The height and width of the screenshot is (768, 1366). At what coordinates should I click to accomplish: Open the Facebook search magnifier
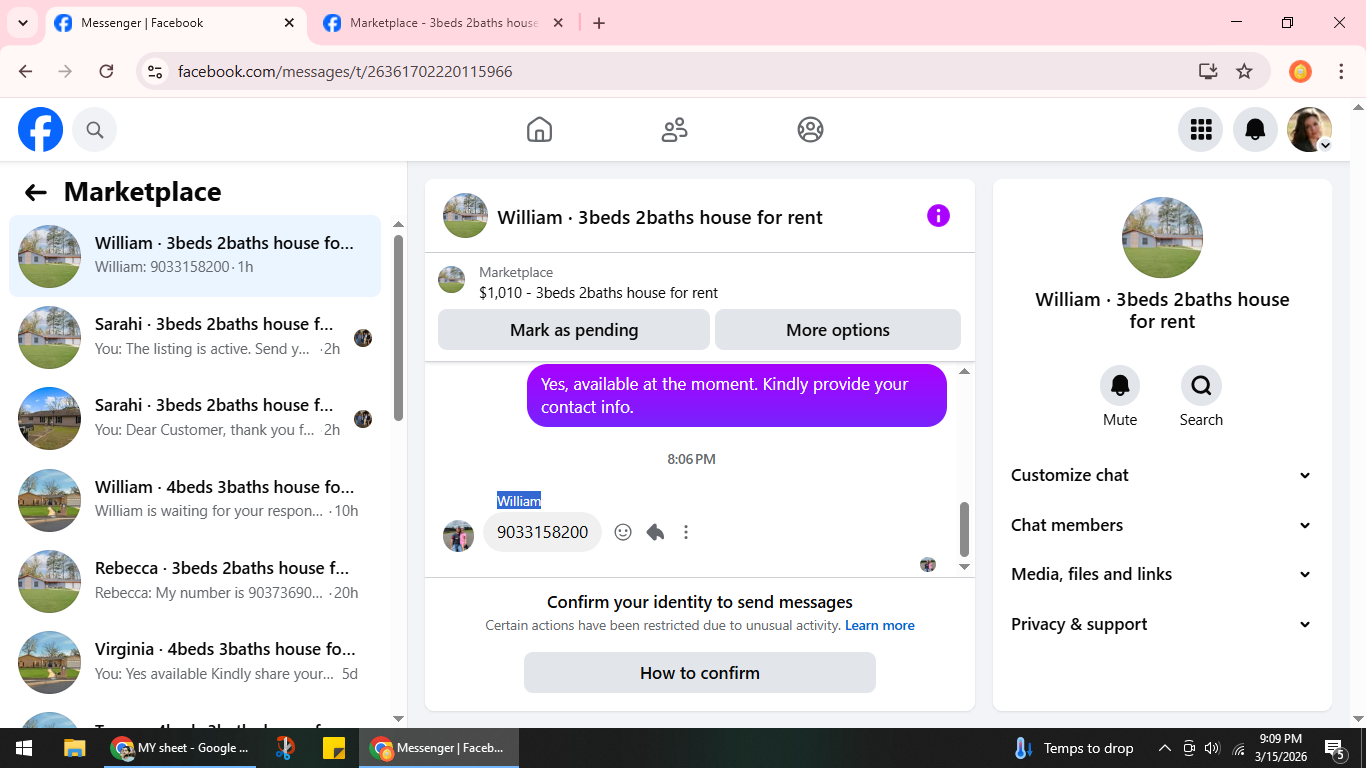pyautogui.click(x=95, y=130)
